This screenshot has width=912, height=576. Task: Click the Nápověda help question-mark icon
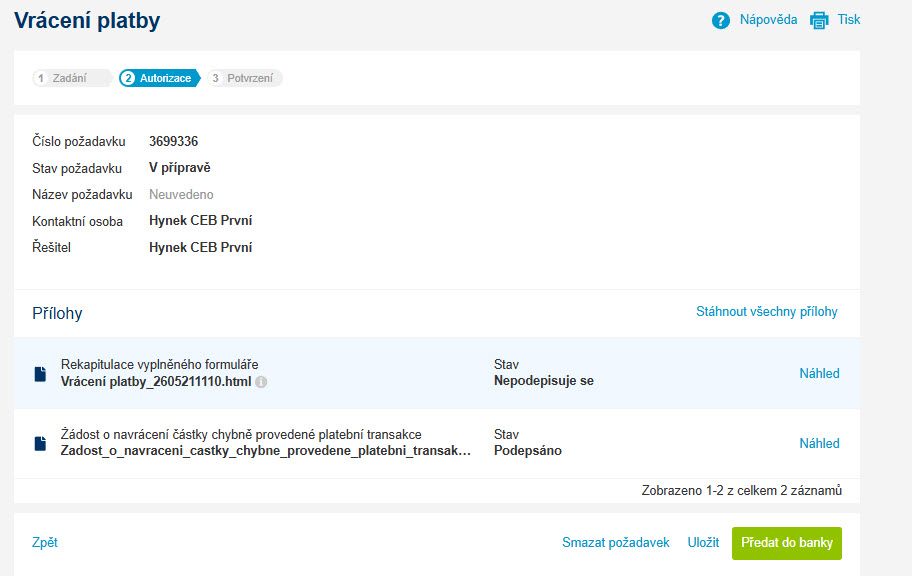point(721,20)
